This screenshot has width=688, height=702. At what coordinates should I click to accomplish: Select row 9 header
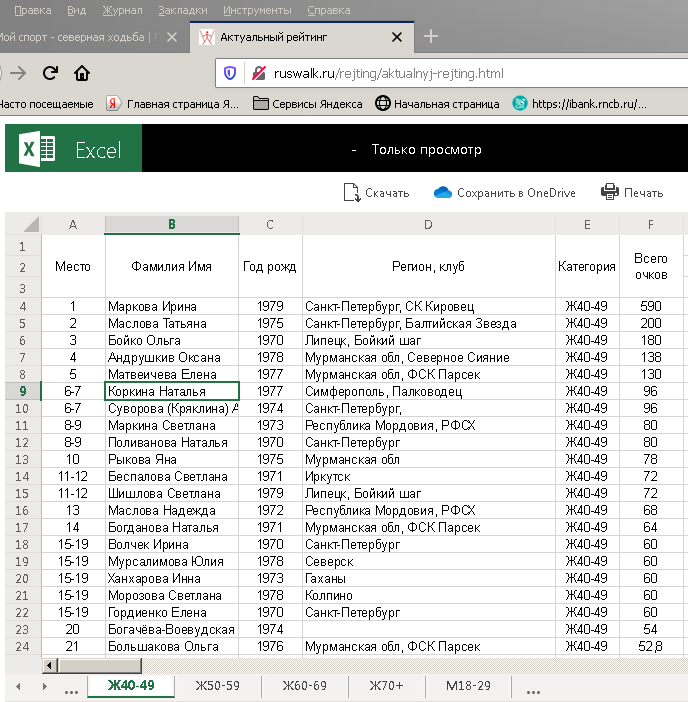22,391
